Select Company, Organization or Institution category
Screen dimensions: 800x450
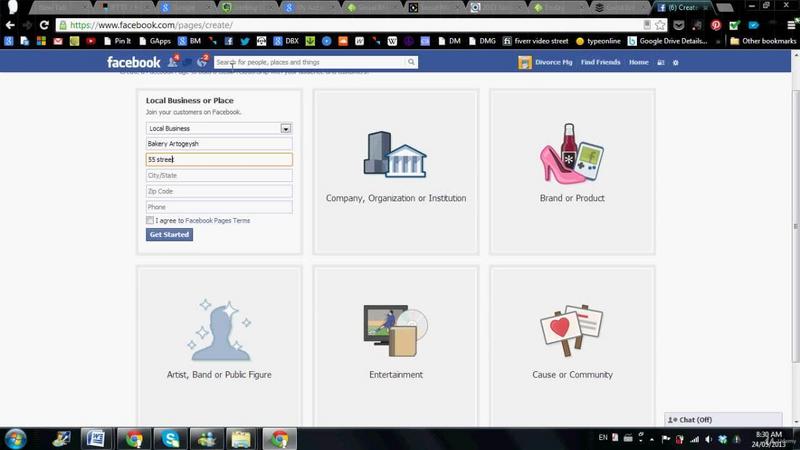(x=396, y=172)
